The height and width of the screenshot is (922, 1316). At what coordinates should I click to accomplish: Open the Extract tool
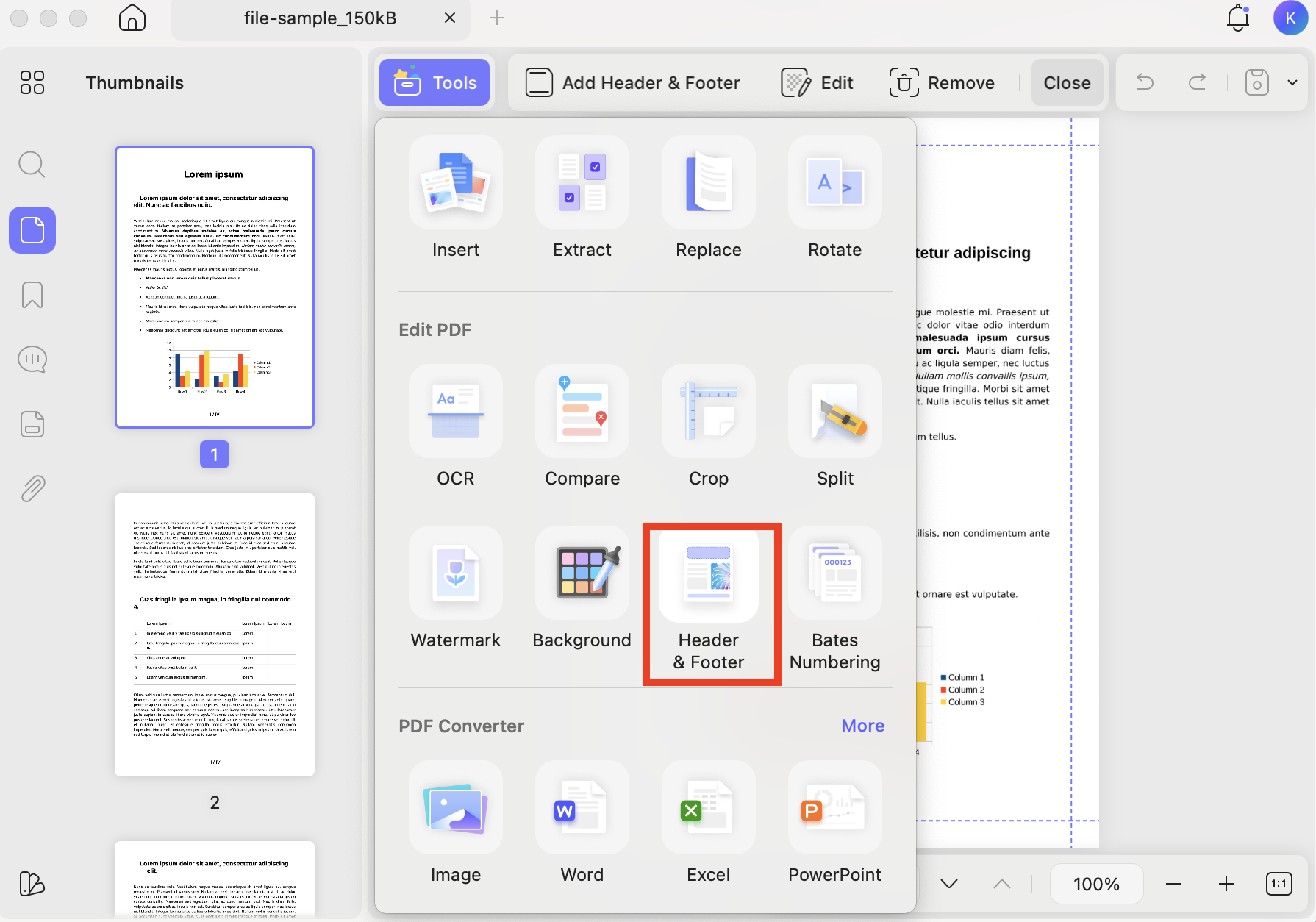coord(582,200)
